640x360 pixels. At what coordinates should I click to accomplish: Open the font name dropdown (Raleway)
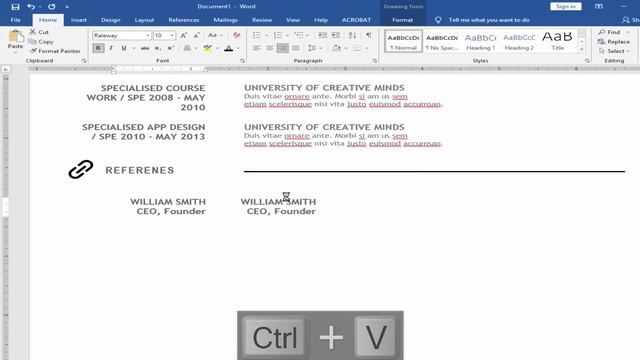pos(148,36)
